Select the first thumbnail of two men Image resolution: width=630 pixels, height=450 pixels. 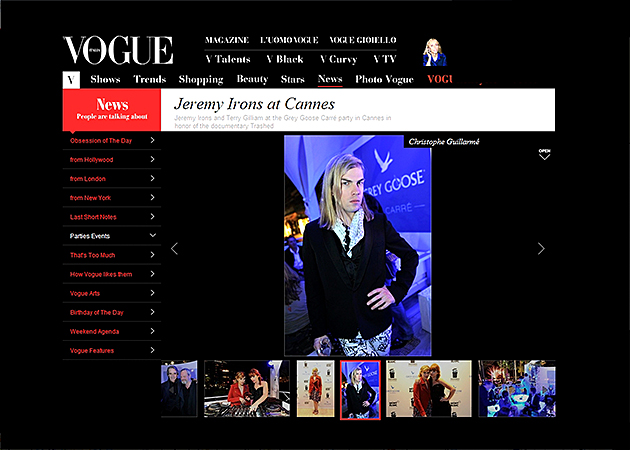(x=180, y=388)
